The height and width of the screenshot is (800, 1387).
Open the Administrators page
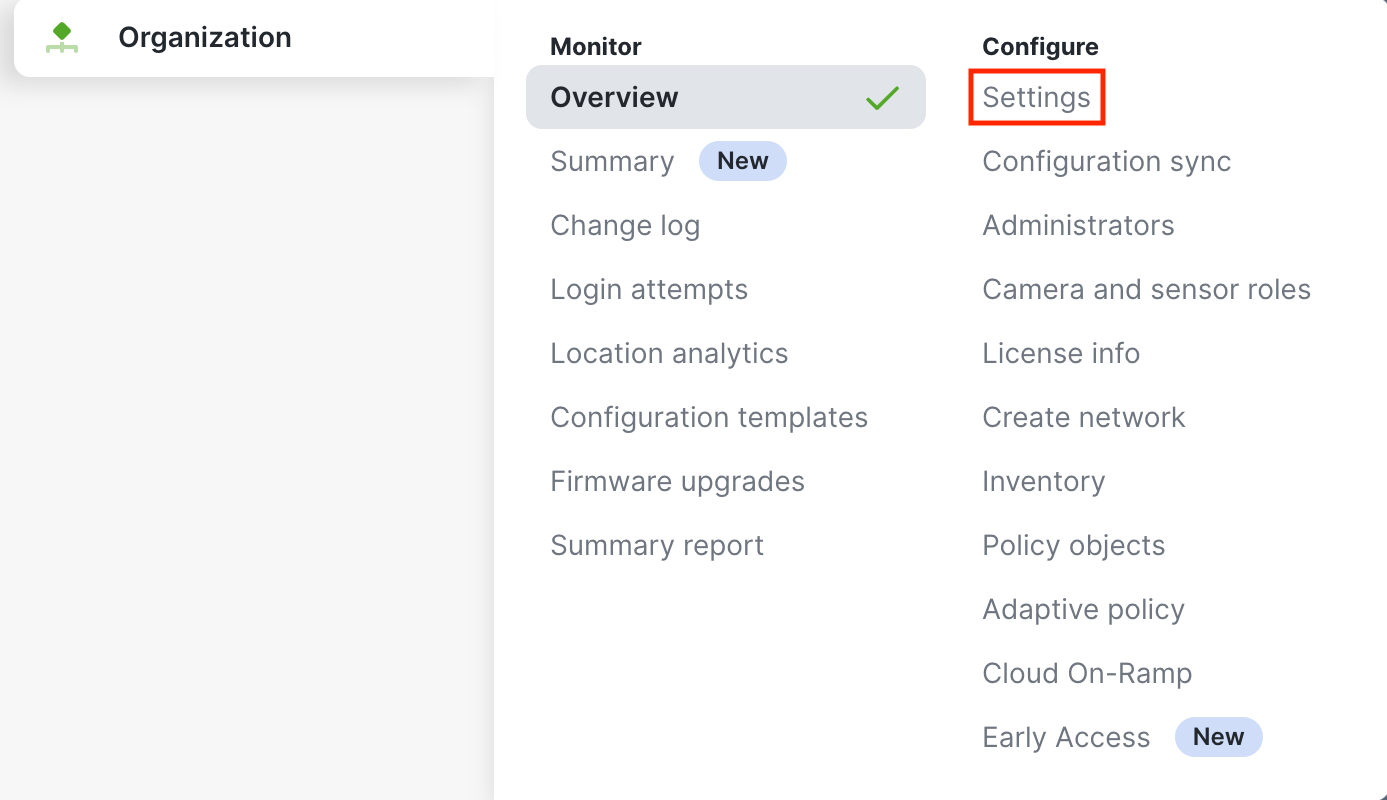[x=1078, y=226]
